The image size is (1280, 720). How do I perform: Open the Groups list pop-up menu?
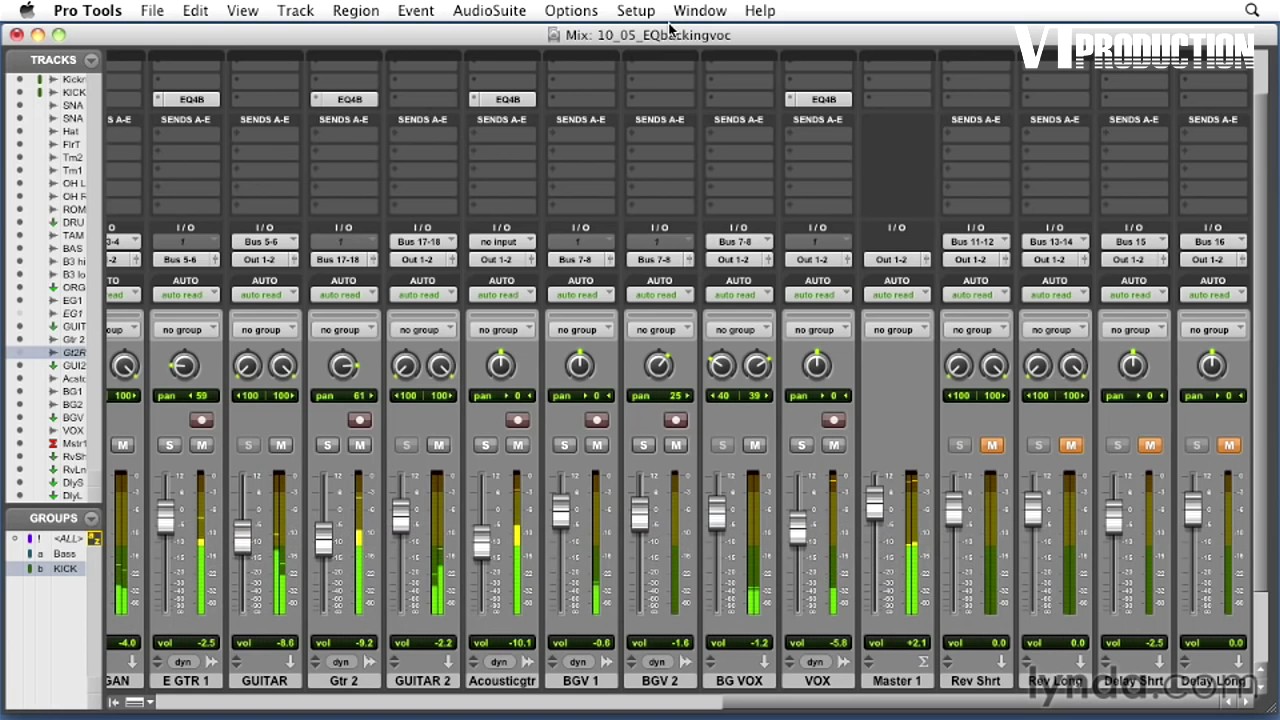[92, 518]
